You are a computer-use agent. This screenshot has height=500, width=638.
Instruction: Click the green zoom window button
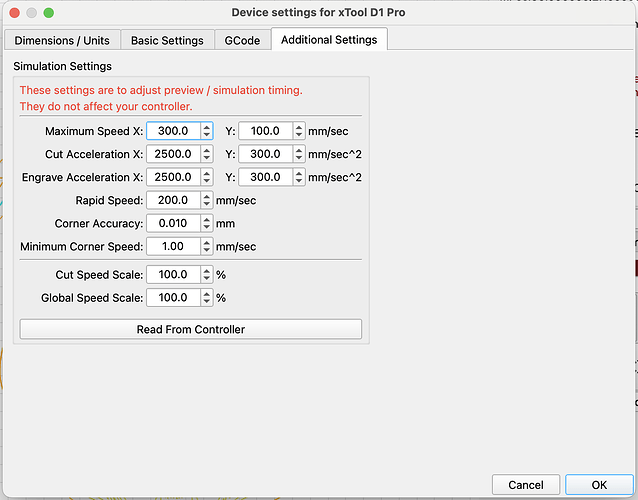[x=49, y=13]
